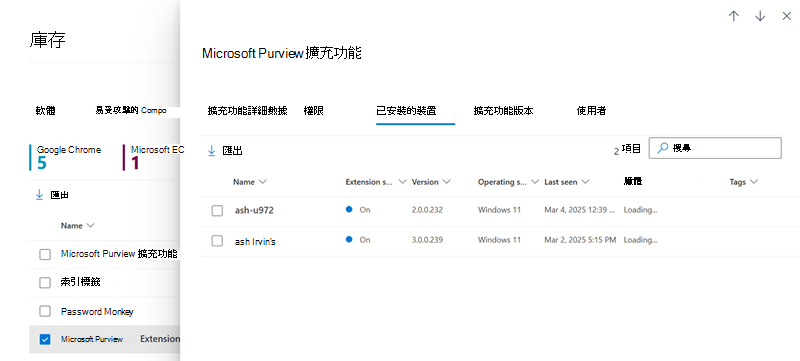Go to previous item with up arrow
Viewport: 800px width, 361px height.
coord(734,16)
